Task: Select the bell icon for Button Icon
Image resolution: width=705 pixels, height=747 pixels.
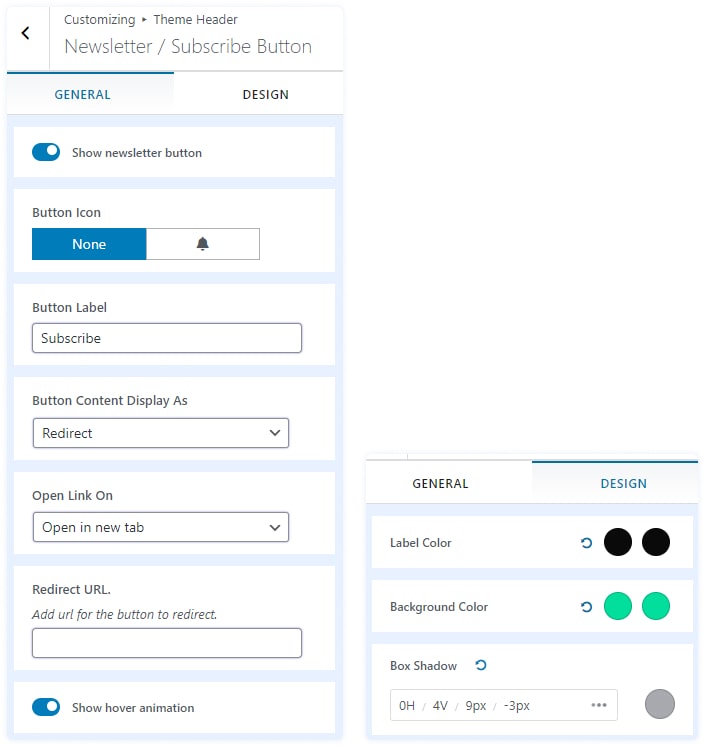Action: [203, 244]
